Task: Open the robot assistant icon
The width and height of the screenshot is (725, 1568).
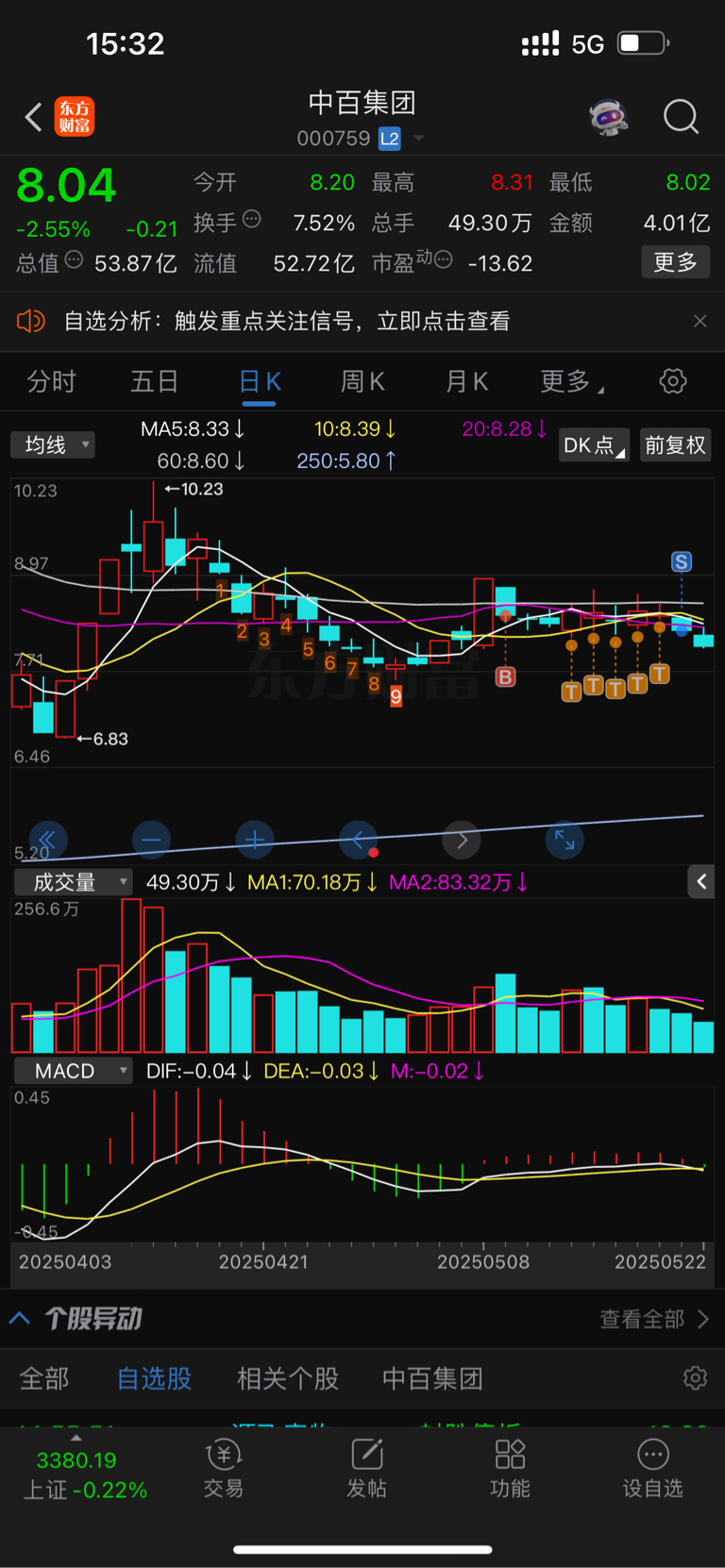Action: point(609,117)
